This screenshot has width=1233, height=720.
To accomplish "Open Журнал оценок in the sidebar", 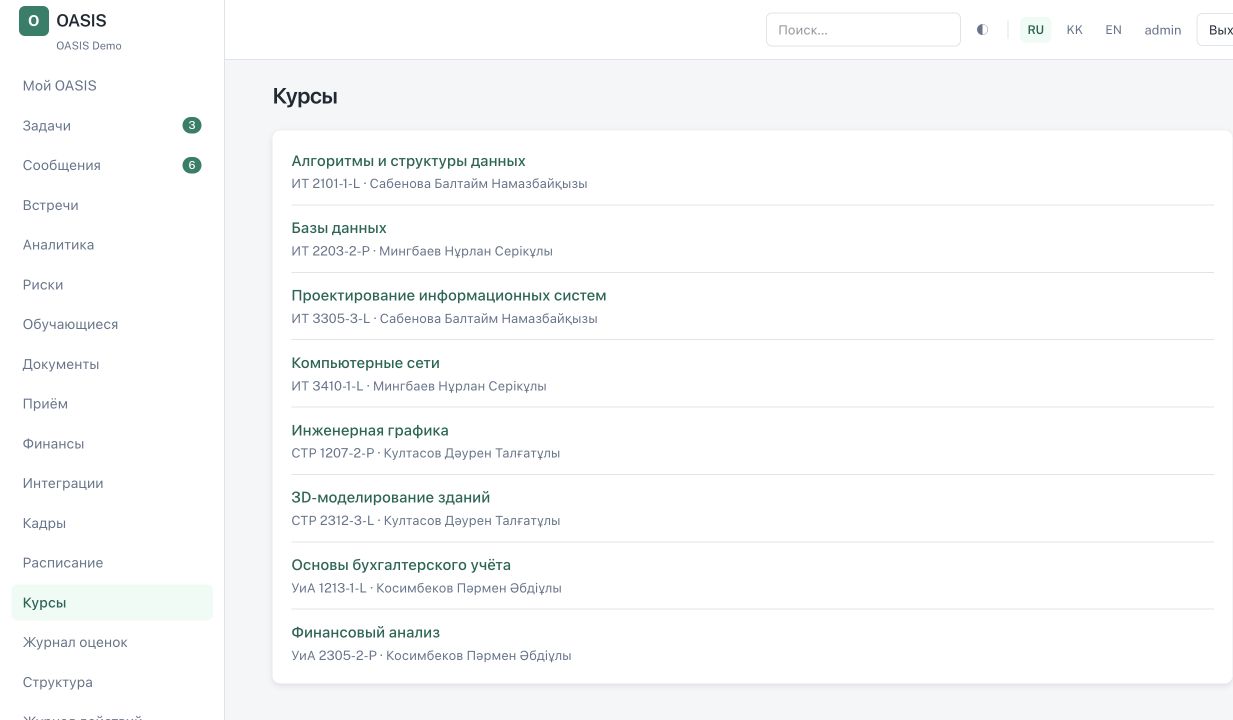I will (112, 642).
